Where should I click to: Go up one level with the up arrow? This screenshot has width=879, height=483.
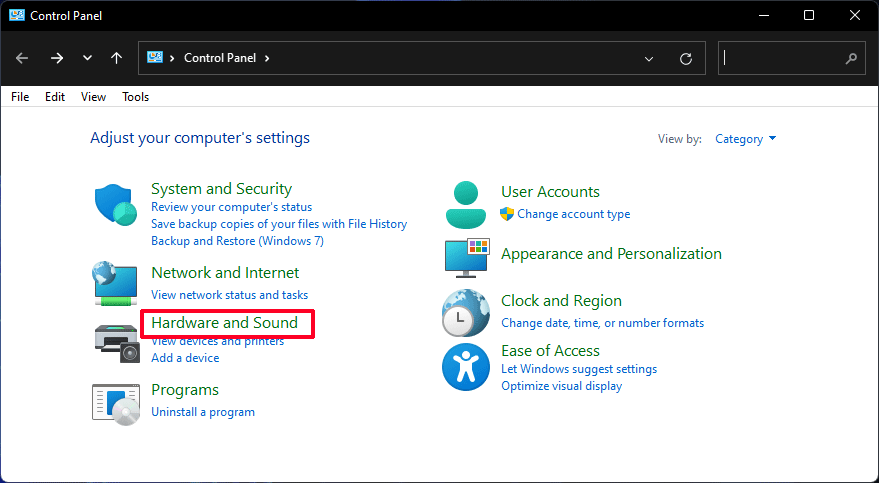(116, 58)
